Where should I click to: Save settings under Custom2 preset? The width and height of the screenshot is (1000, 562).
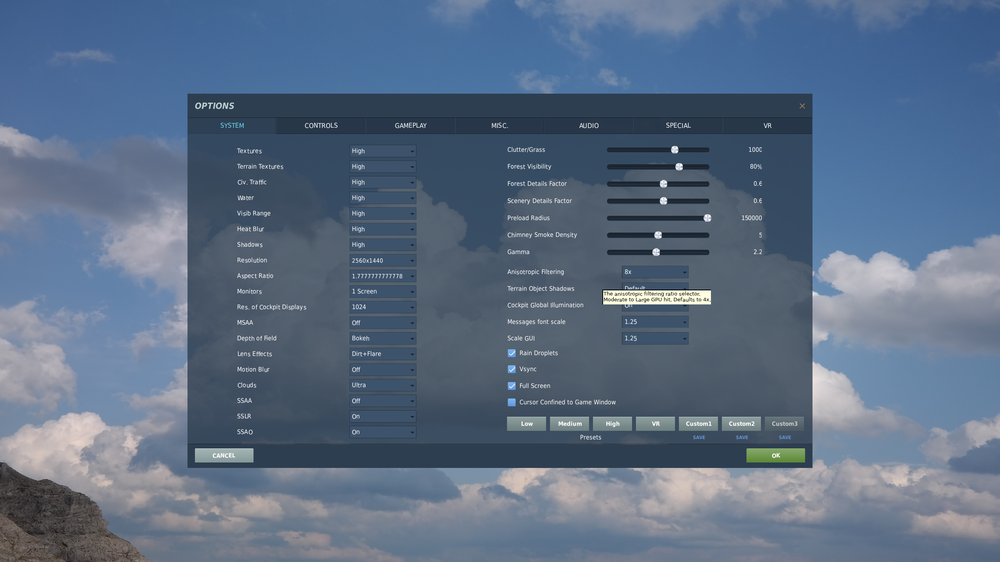742,438
